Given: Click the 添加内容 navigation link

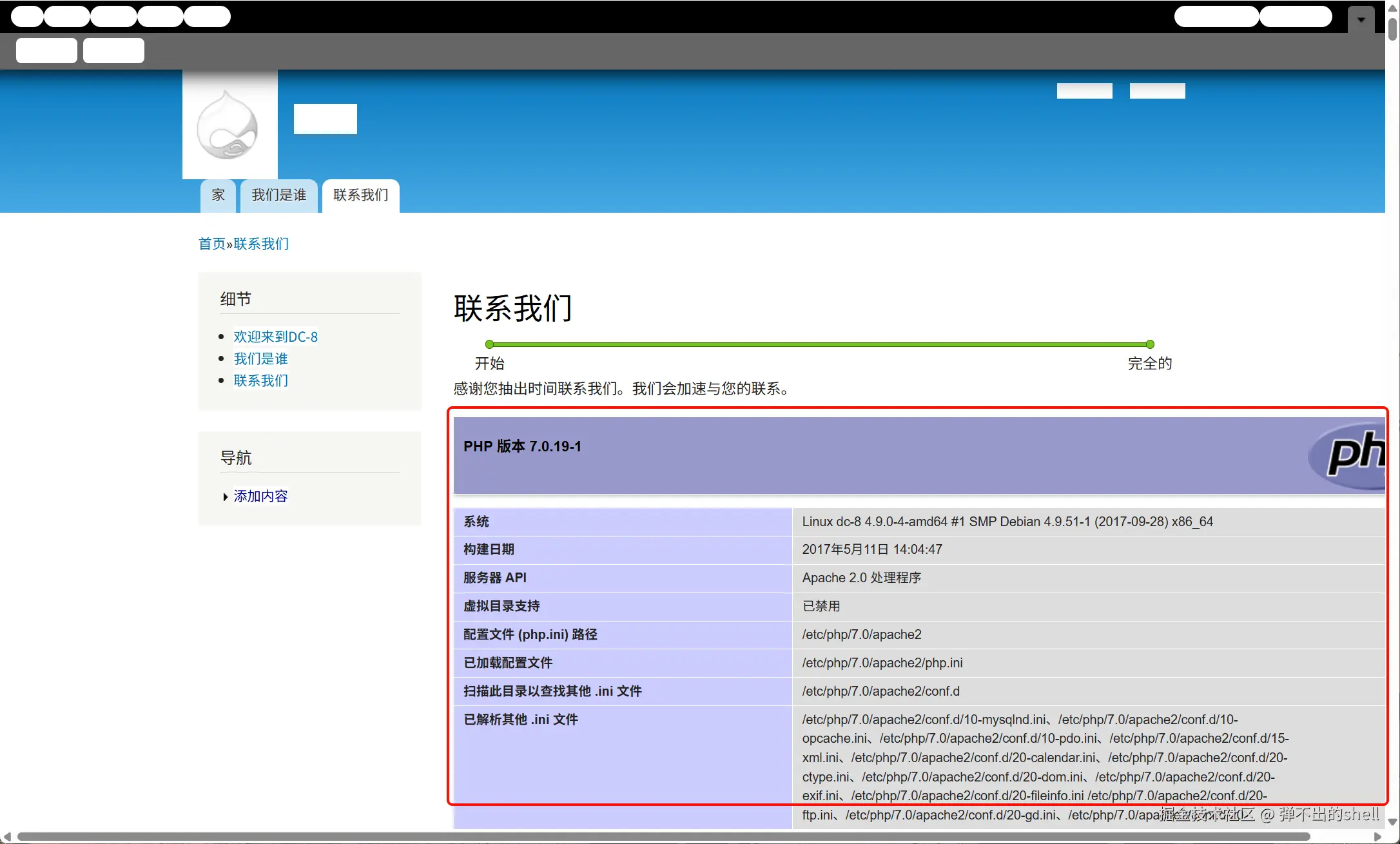Looking at the screenshot, I should [x=260, y=496].
